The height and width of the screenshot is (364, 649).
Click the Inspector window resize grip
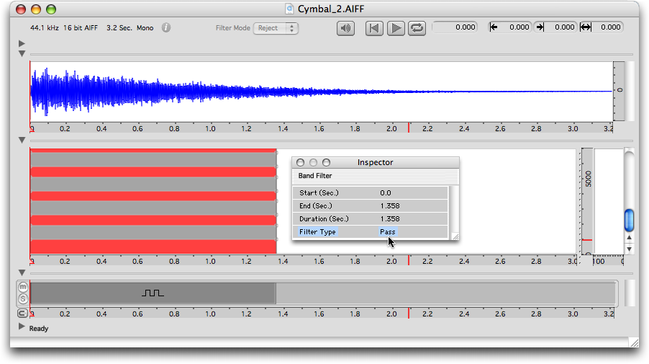tap(455, 236)
